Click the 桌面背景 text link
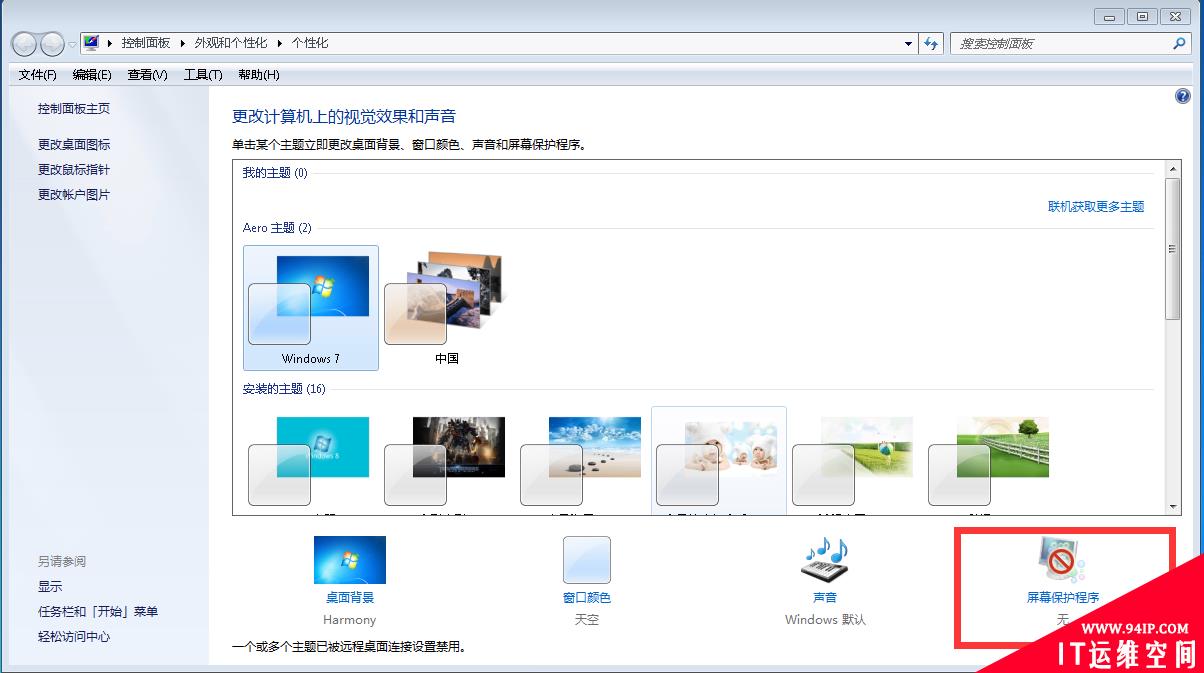The image size is (1204, 673). 350,598
